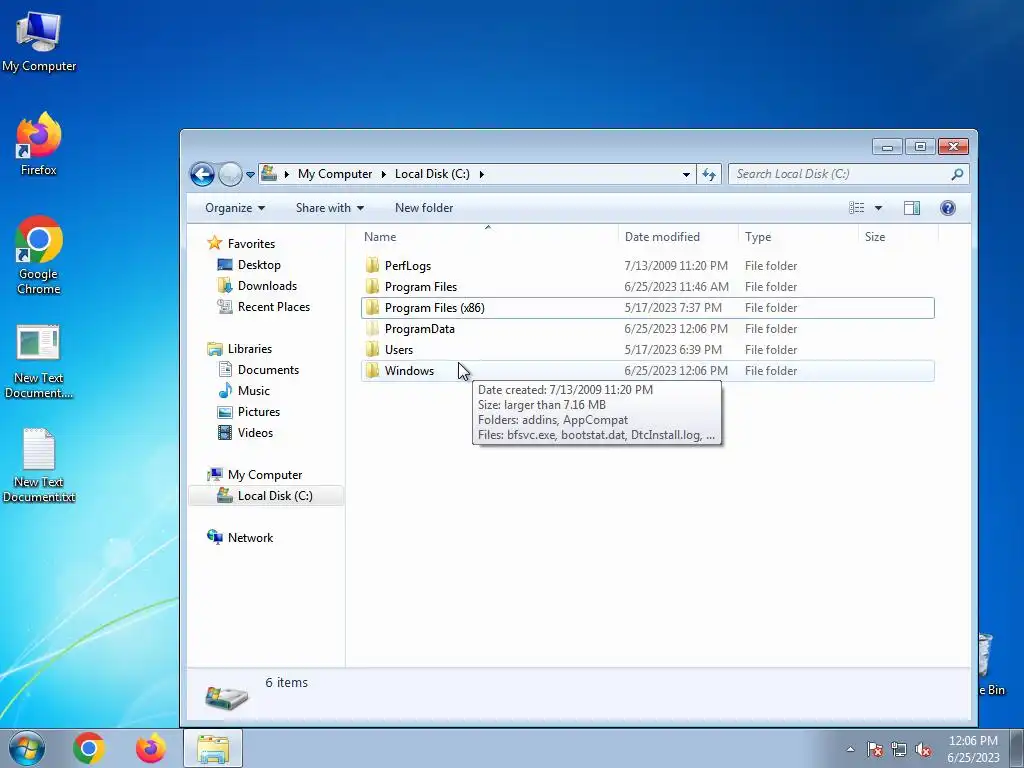Launch Firefox from the taskbar
This screenshot has height=768, width=1024.
point(150,748)
